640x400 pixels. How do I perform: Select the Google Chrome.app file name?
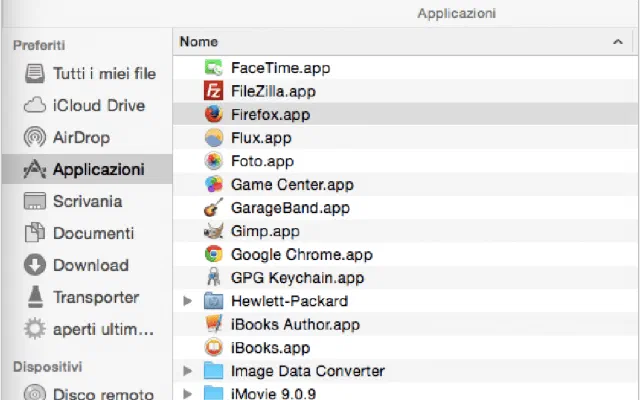(x=302, y=254)
